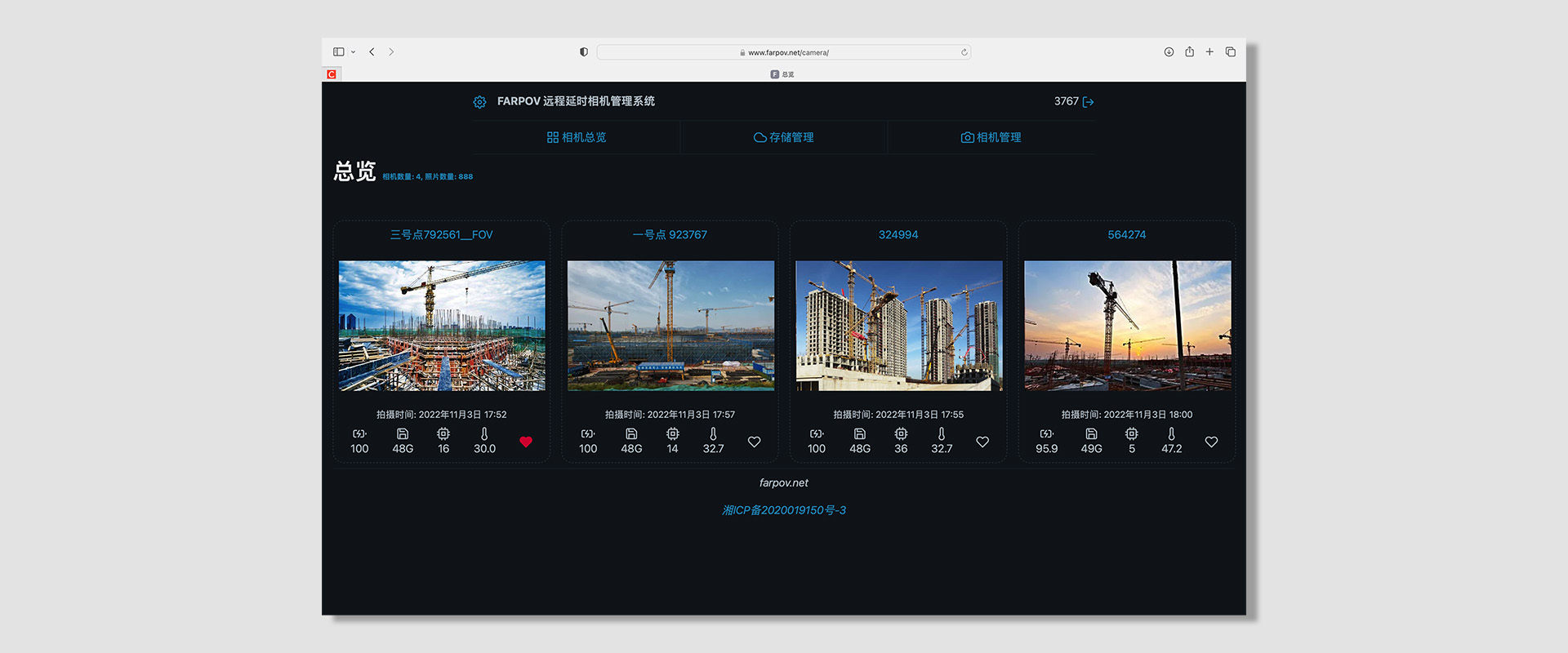Click the reload icon in address bar
The width and height of the screenshot is (1568, 653).
(x=964, y=52)
